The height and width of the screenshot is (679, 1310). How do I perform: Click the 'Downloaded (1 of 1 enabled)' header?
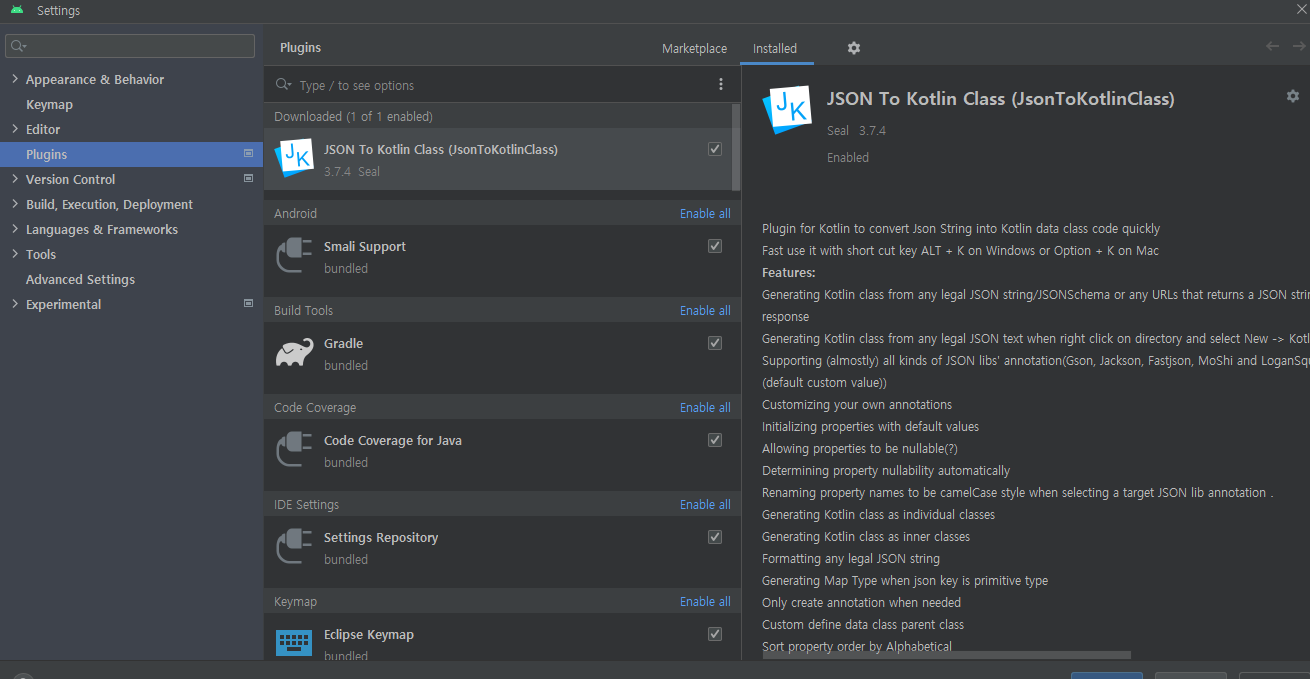[x=353, y=116]
